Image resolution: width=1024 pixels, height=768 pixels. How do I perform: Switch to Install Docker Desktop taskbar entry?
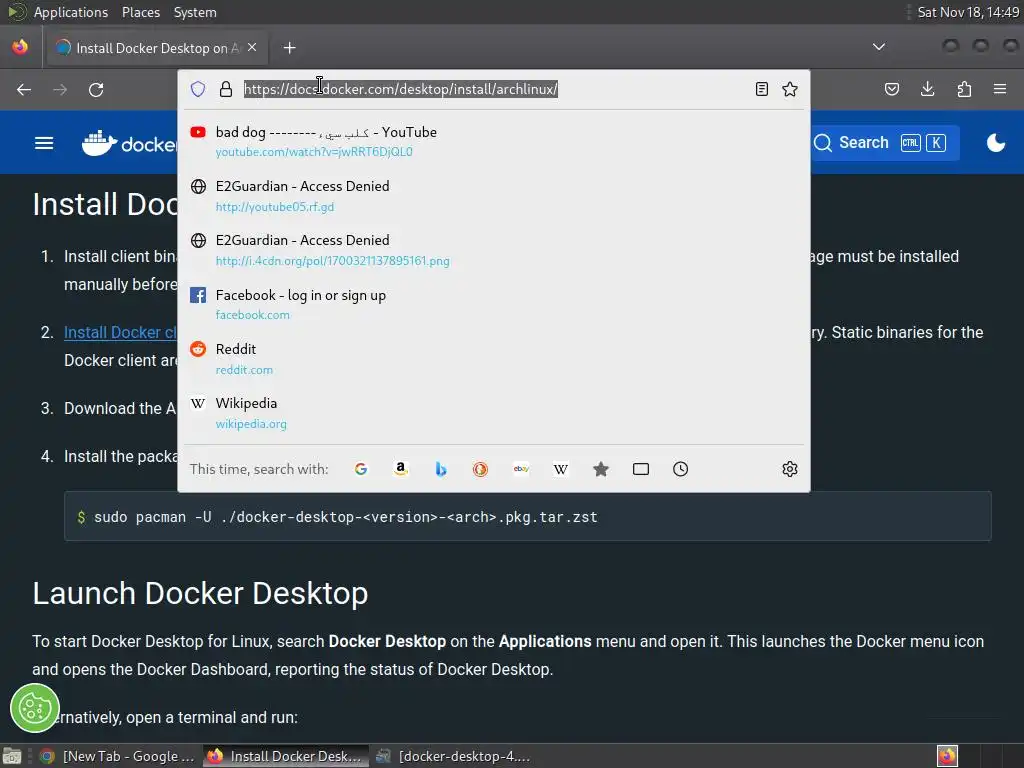pyautogui.click(x=285, y=756)
